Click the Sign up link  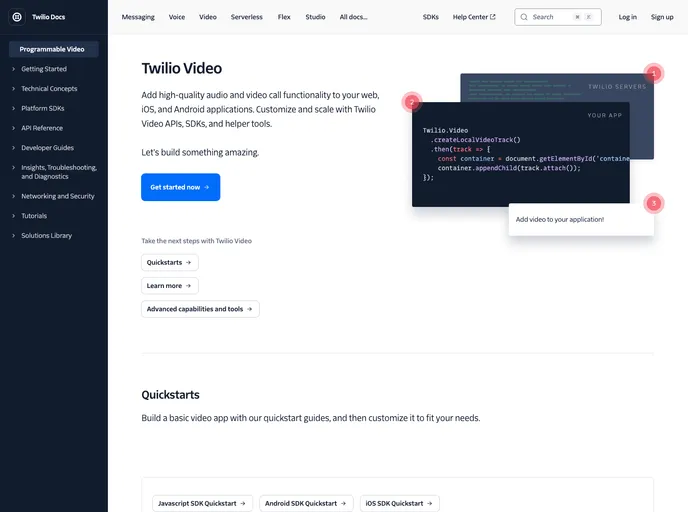[662, 17]
